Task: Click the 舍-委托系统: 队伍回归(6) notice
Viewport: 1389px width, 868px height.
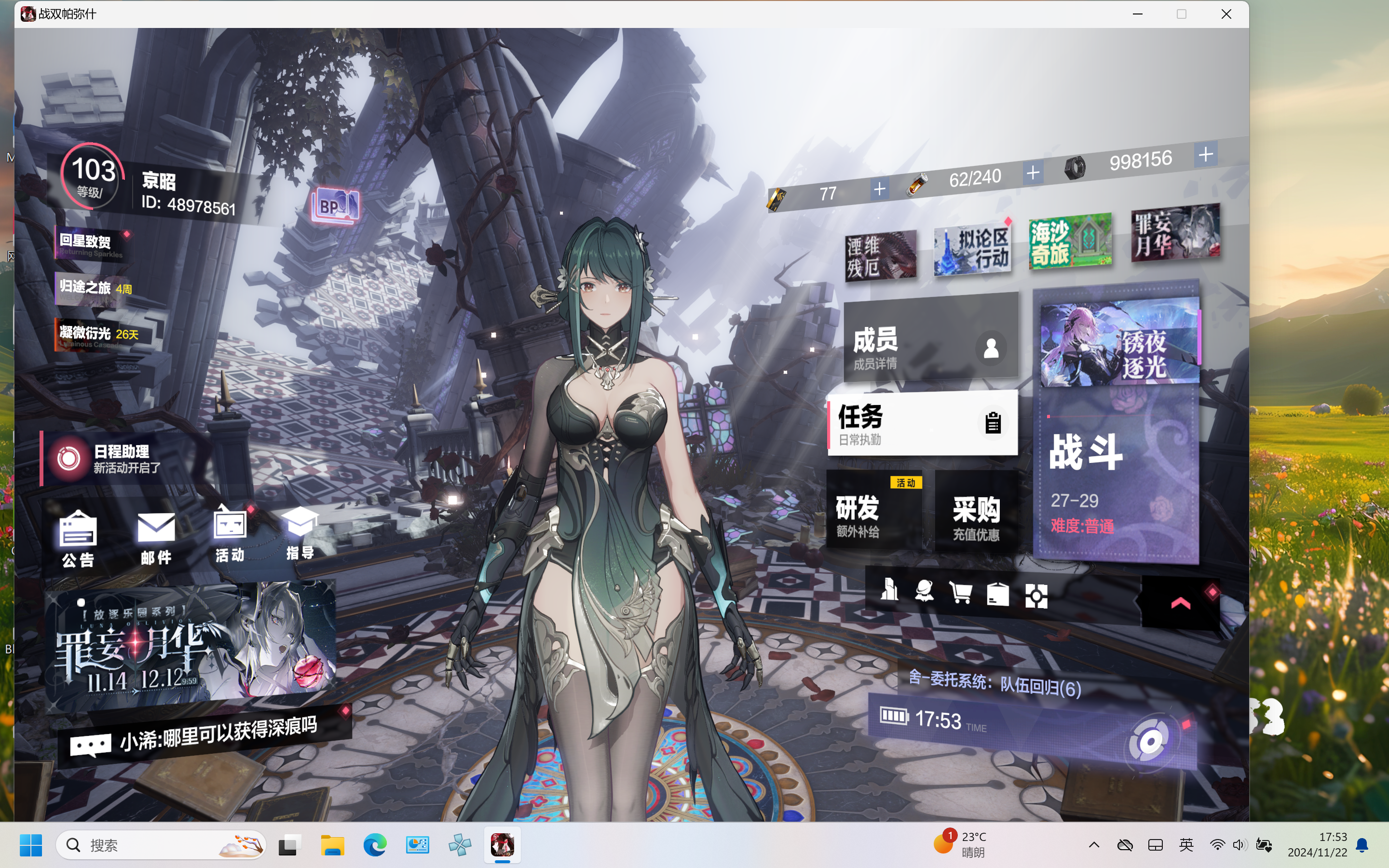Action: (994, 683)
